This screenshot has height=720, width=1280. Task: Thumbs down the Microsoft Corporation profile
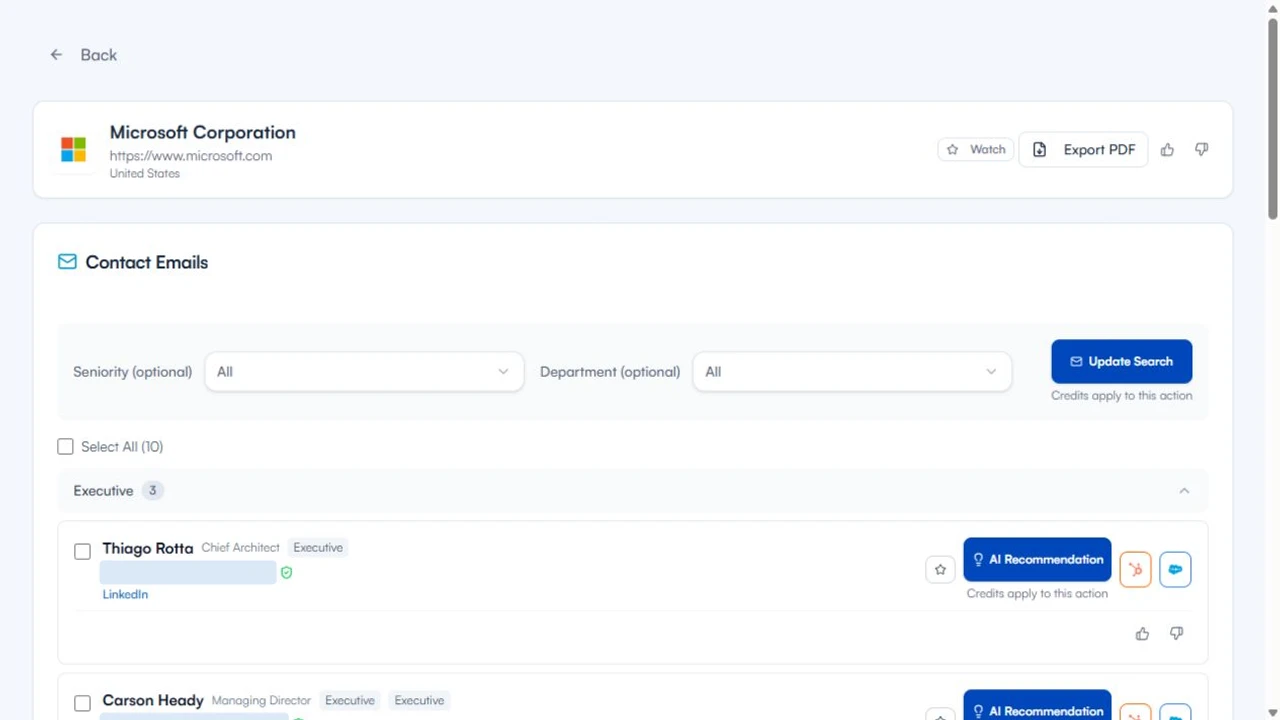pos(1201,149)
